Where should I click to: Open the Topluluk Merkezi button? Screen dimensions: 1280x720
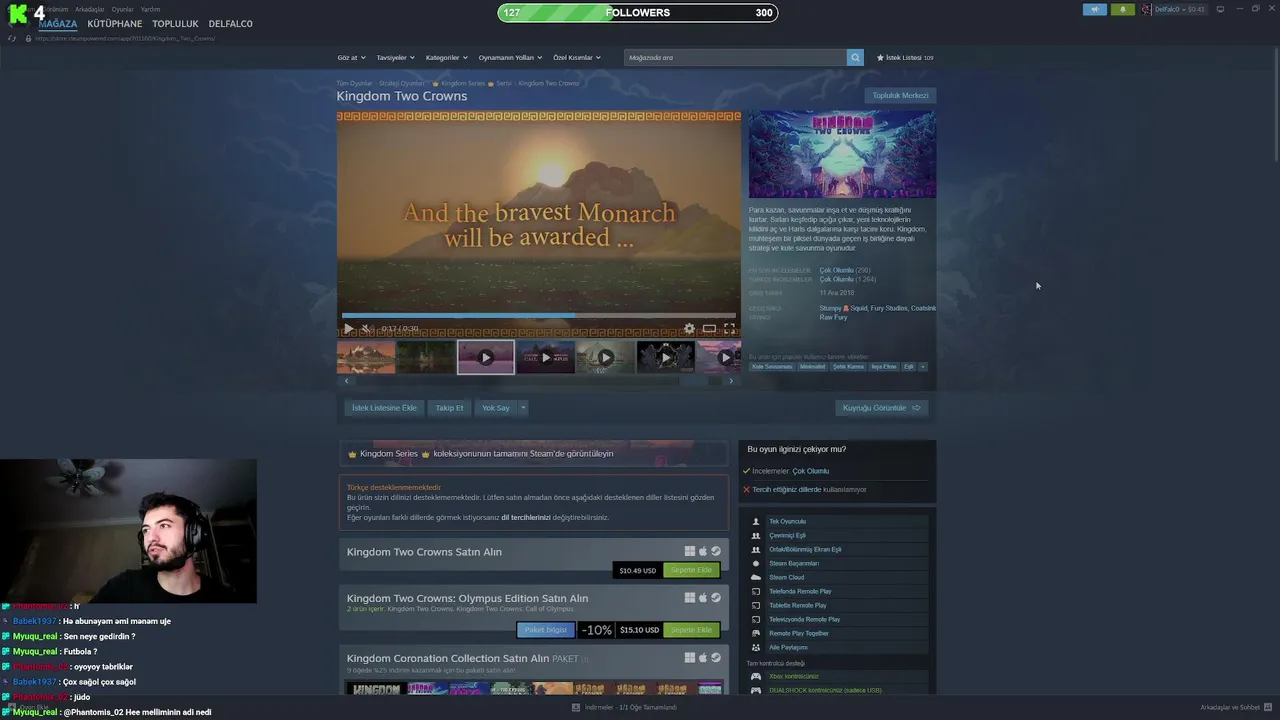point(900,96)
